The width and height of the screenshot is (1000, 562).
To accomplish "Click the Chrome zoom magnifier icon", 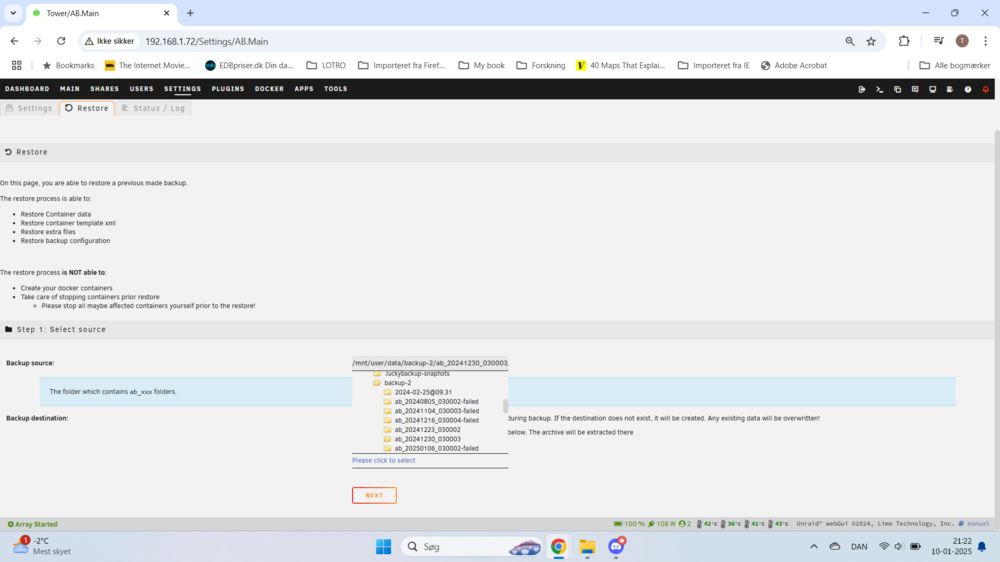I will tap(849, 41).
